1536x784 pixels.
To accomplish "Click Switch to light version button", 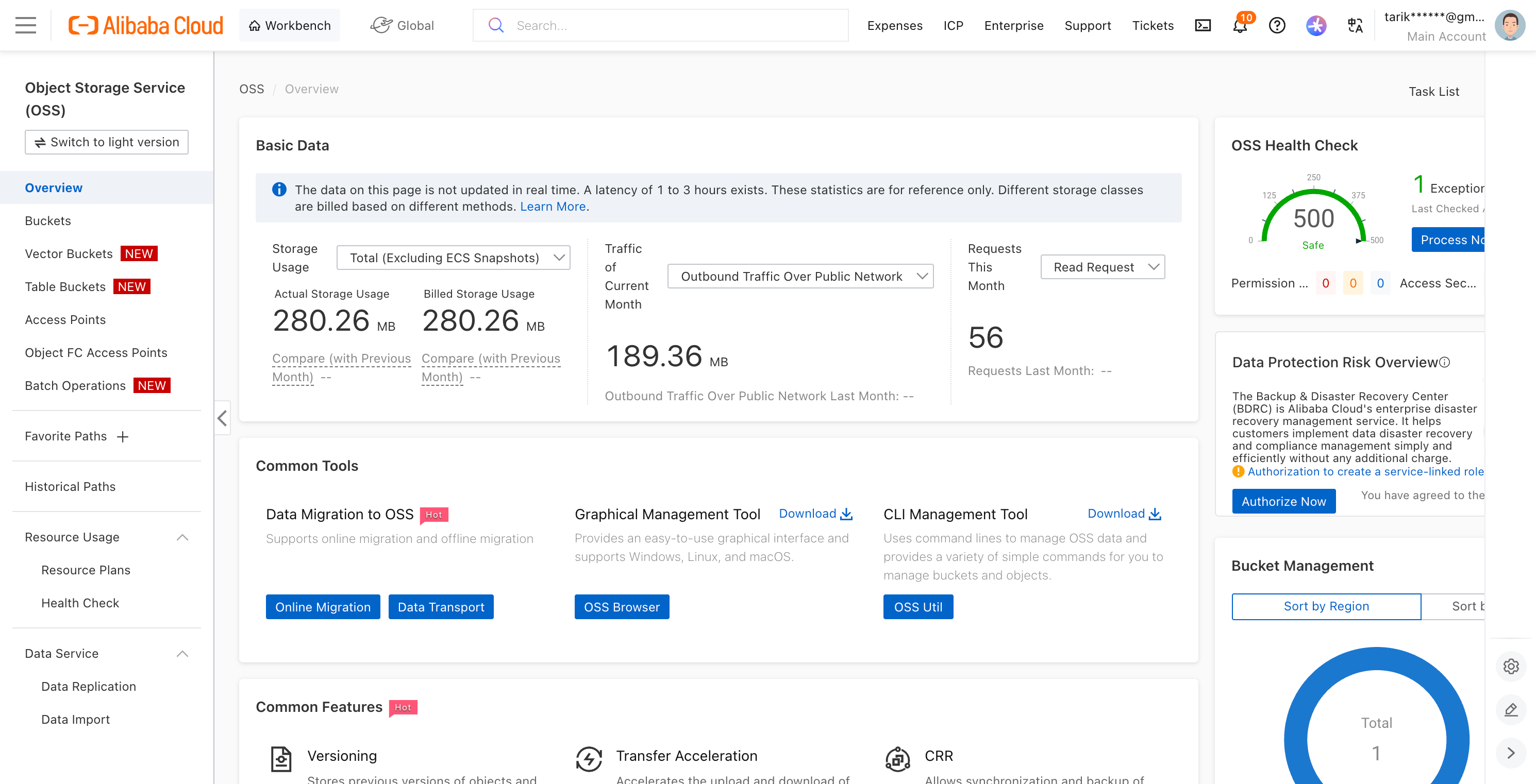I will pos(107,142).
